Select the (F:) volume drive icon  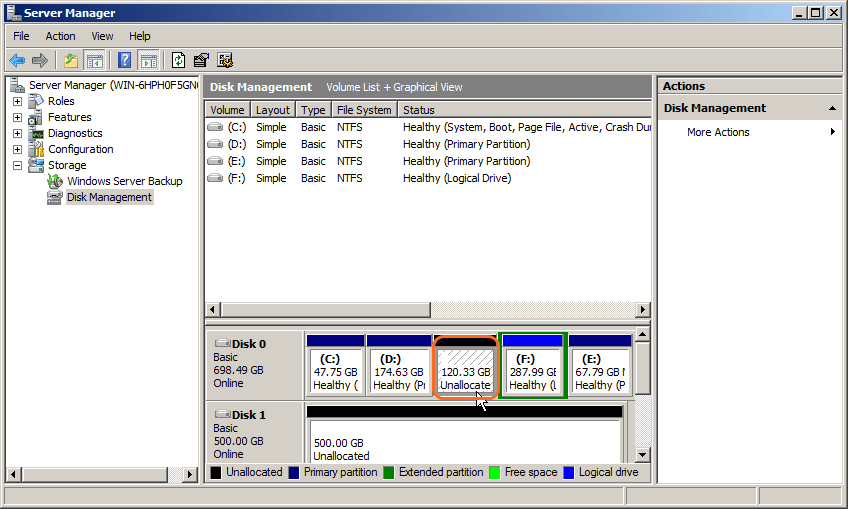pyautogui.click(x=215, y=178)
